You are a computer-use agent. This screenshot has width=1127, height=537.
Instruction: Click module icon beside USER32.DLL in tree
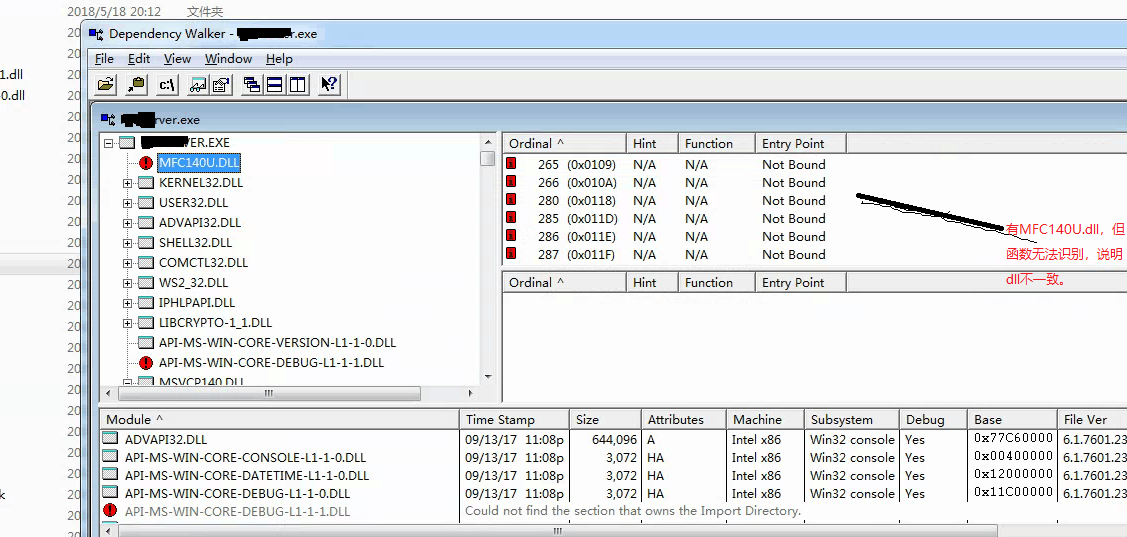(146, 203)
